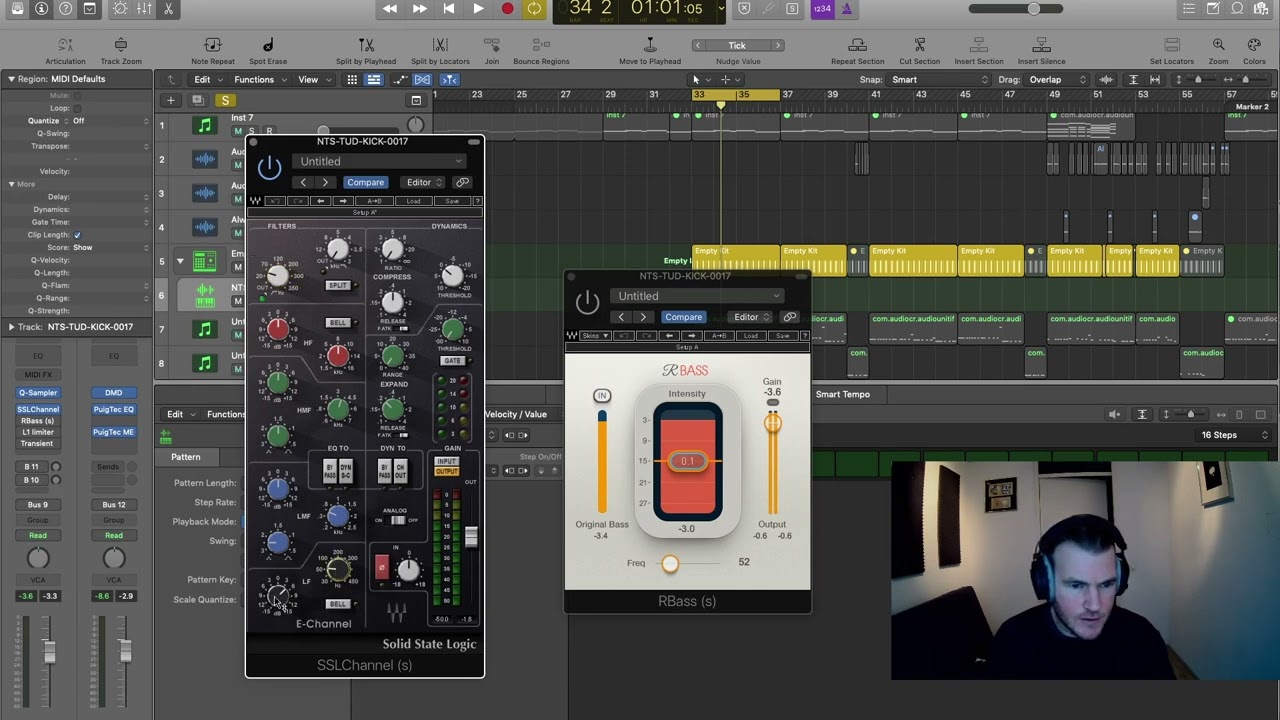The width and height of the screenshot is (1280, 720).
Task: Click the Repeat Section toolbar icon
Action: [x=857, y=45]
